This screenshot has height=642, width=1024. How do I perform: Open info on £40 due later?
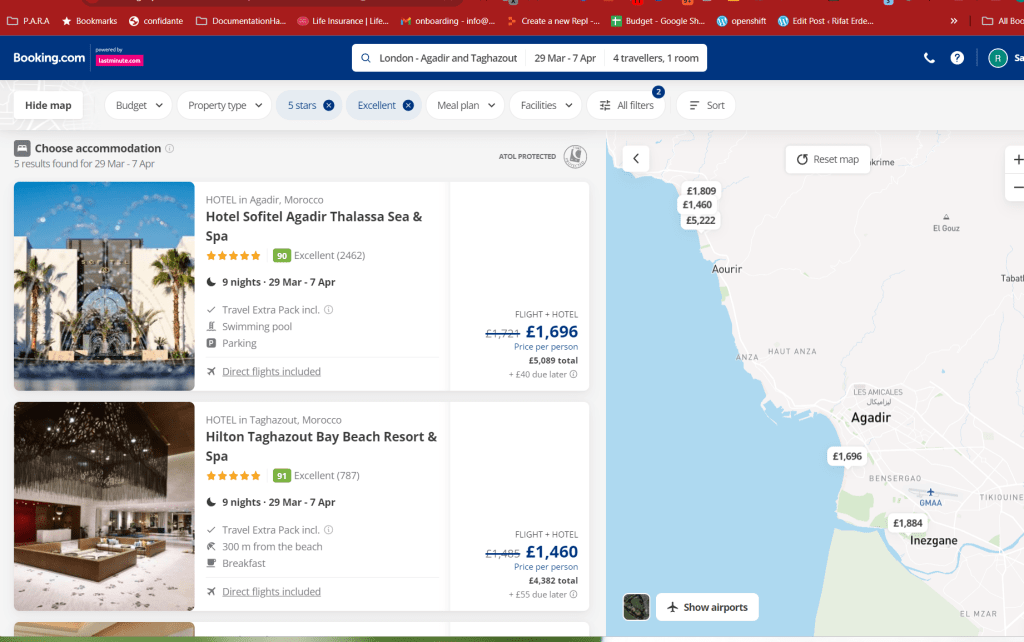(x=573, y=374)
